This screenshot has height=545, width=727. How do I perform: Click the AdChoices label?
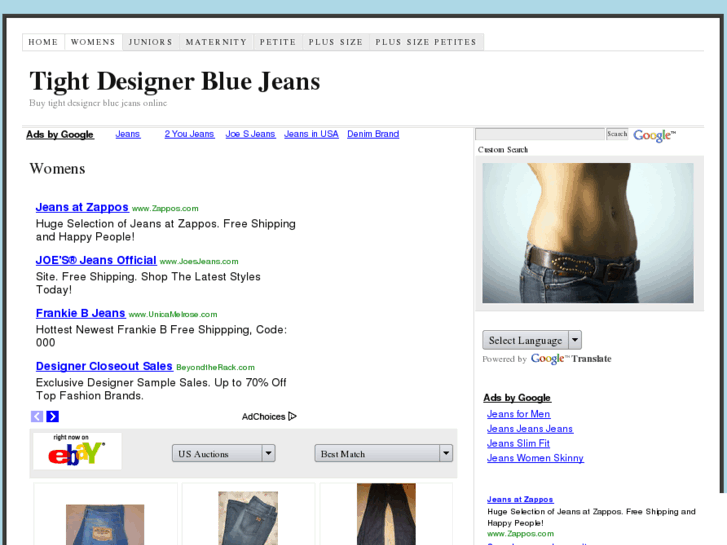[x=263, y=417]
